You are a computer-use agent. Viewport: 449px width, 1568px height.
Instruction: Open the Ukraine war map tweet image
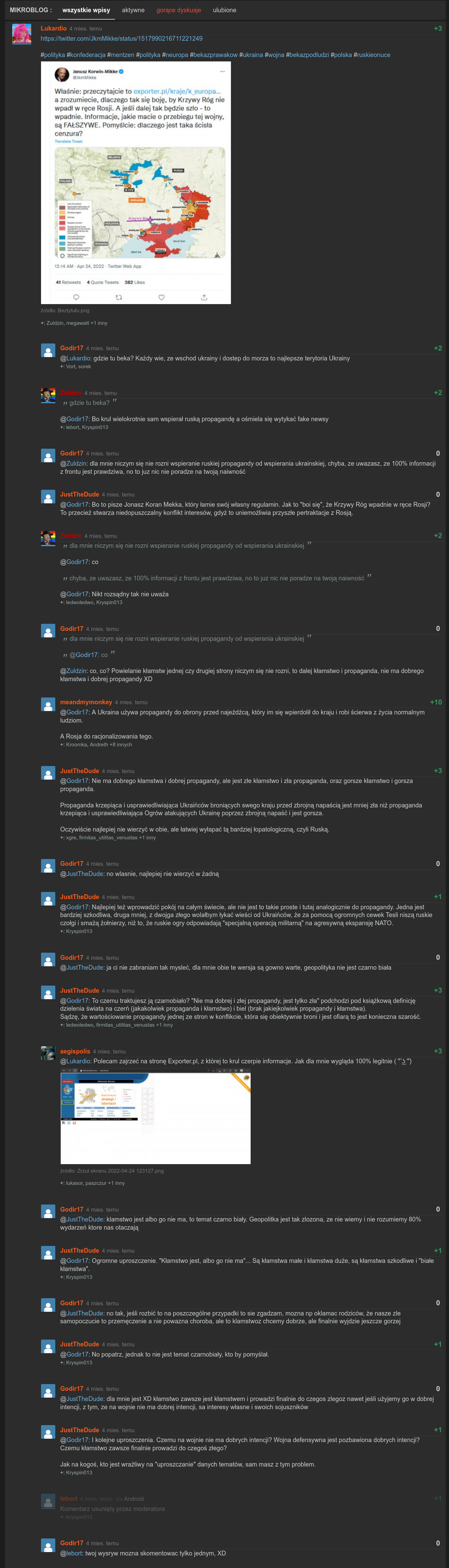tap(136, 183)
